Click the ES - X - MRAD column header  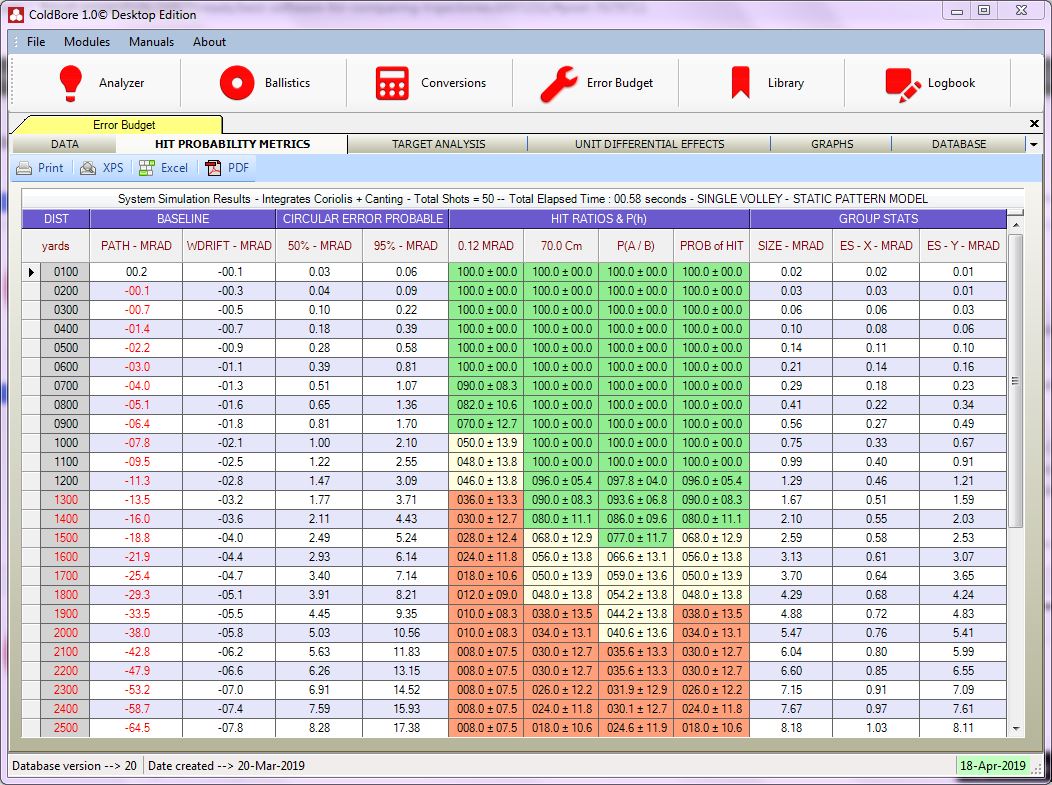point(876,246)
